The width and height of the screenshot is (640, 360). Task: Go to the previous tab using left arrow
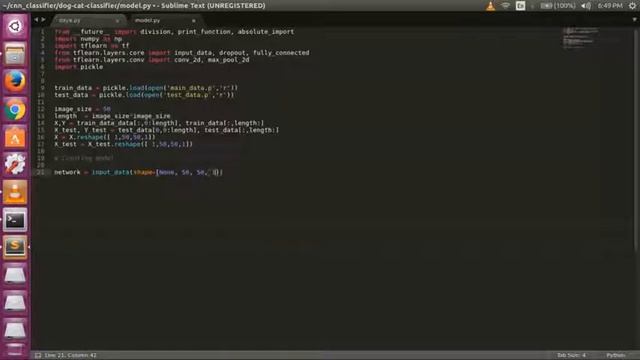[36, 20]
